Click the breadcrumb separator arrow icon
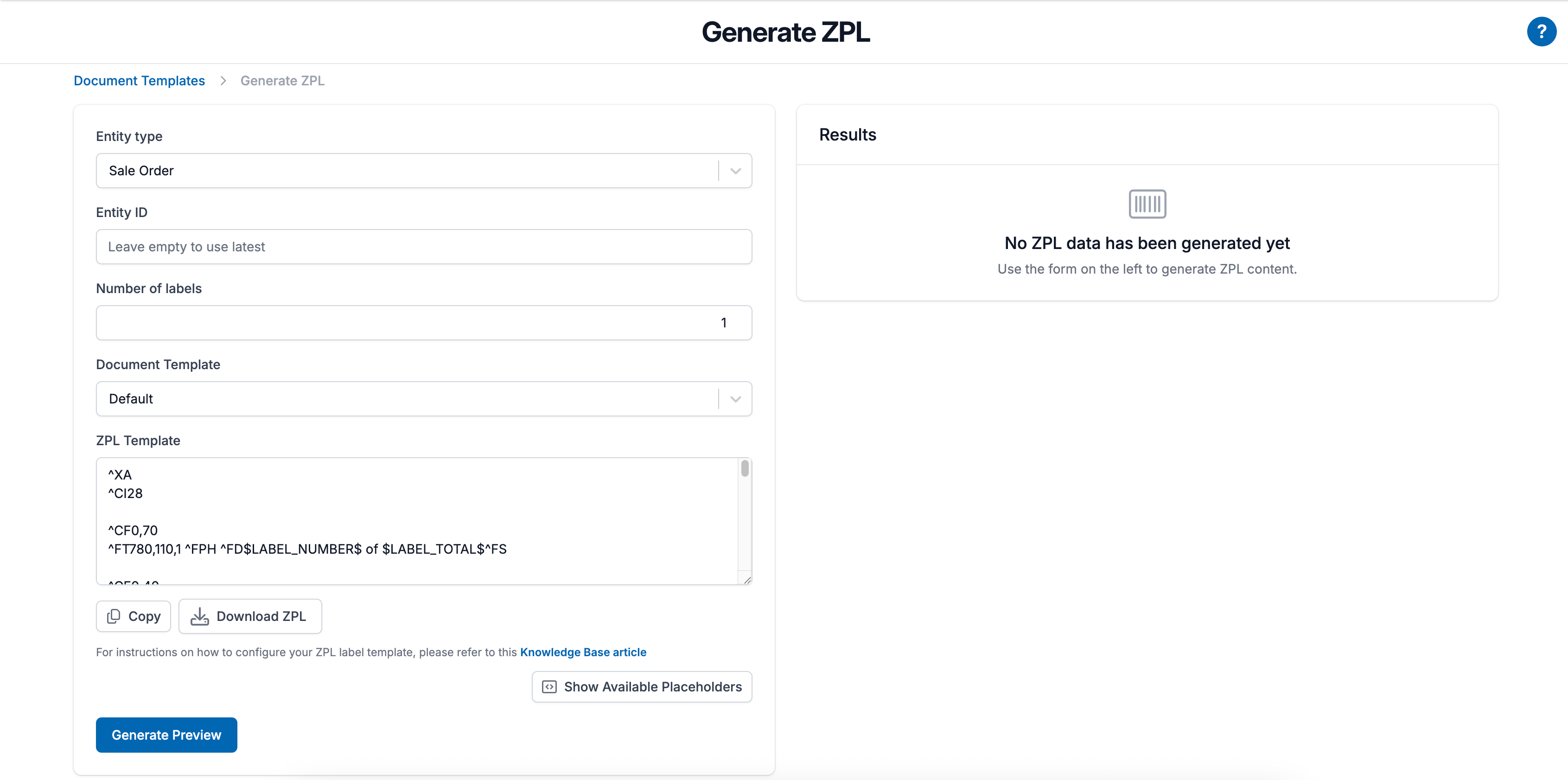 click(x=223, y=80)
